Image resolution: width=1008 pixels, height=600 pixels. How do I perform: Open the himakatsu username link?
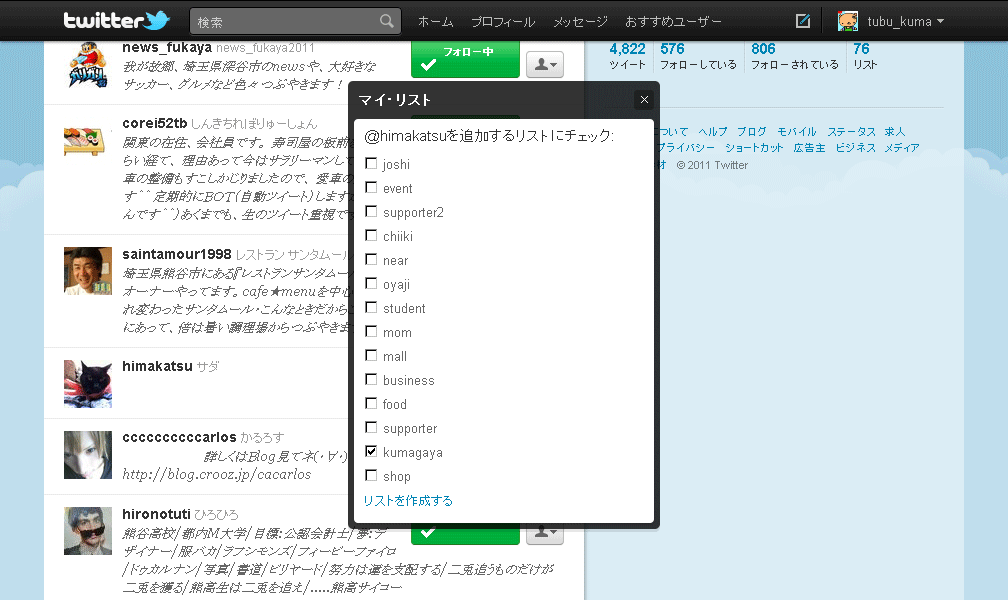(x=157, y=366)
